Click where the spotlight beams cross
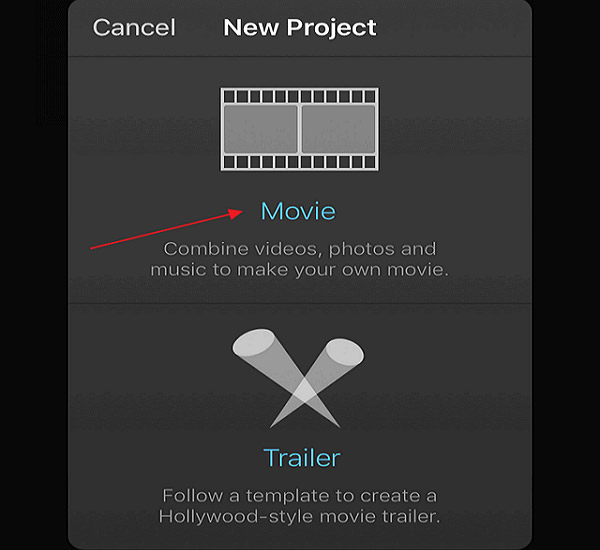The height and width of the screenshot is (550, 600). tap(305, 390)
